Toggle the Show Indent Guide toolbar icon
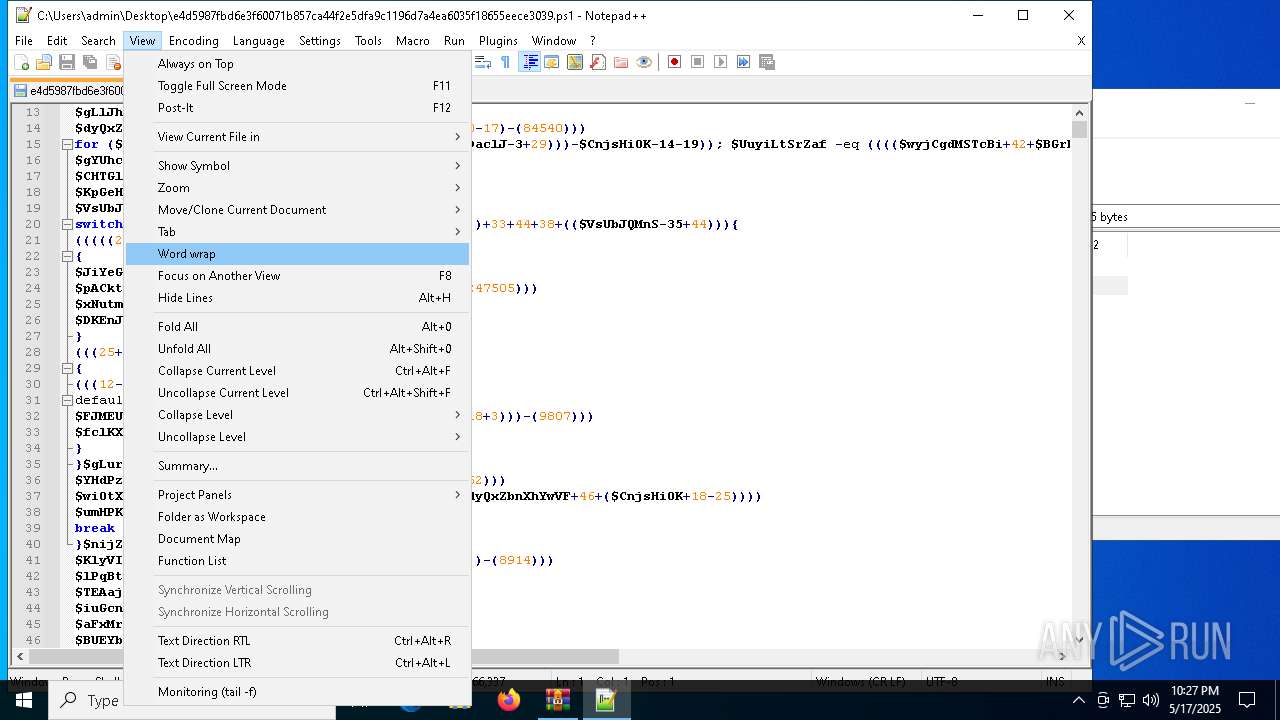The width and height of the screenshot is (1280, 720). click(529, 62)
